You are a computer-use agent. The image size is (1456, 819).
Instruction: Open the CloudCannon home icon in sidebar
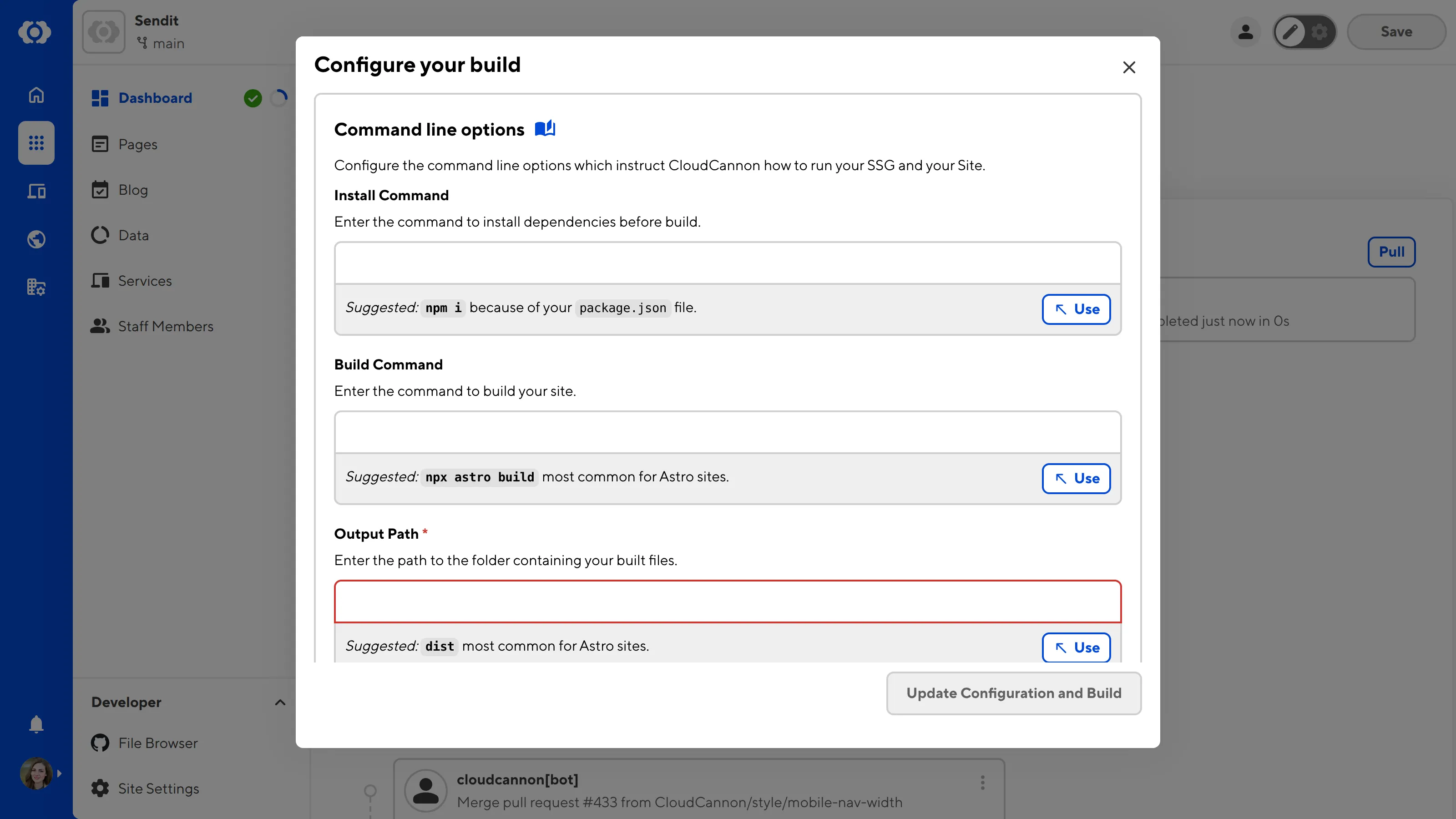[35, 94]
